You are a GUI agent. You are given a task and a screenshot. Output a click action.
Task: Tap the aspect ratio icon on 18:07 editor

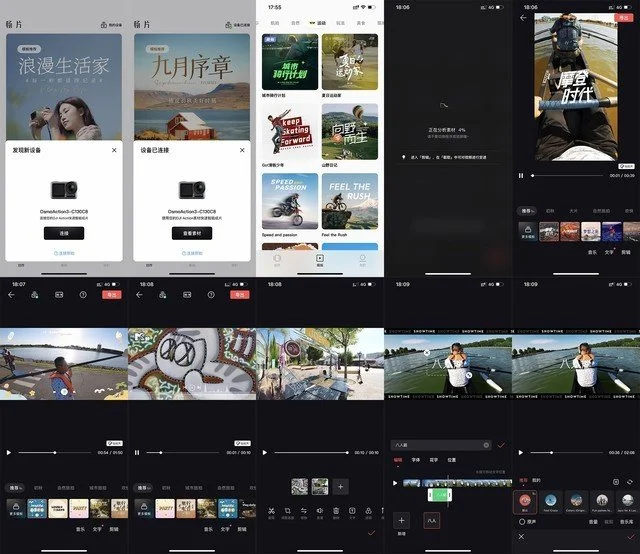(x=59, y=295)
